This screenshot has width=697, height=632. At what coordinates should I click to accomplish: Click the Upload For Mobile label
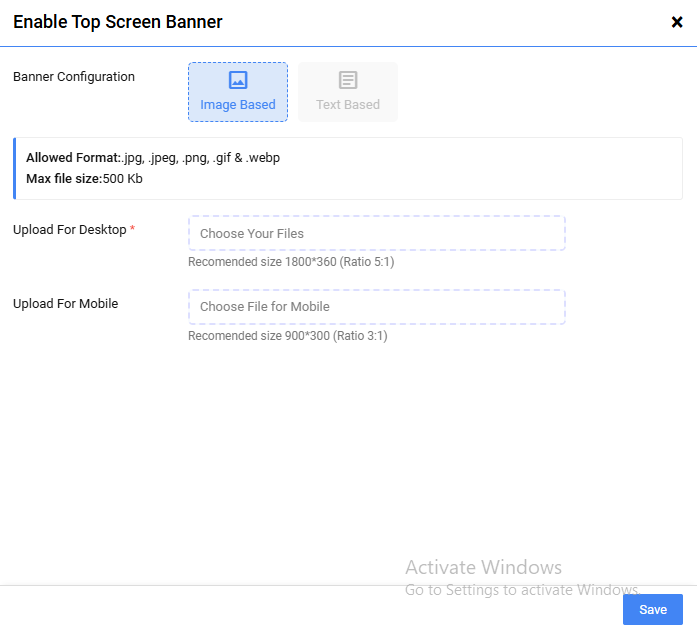(x=66, y=304)
